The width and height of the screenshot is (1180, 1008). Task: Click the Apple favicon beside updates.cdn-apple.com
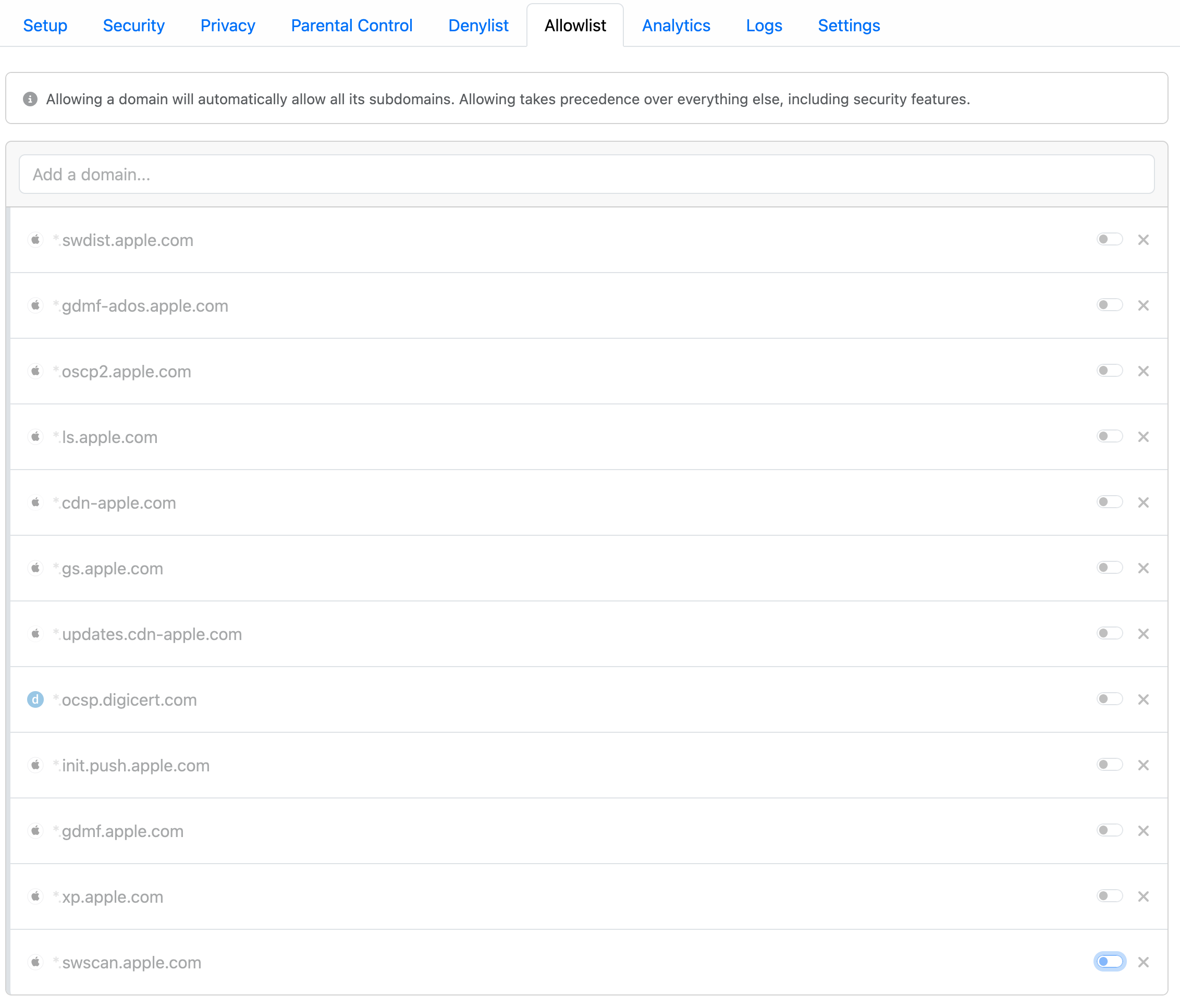(x=35, y=634)
